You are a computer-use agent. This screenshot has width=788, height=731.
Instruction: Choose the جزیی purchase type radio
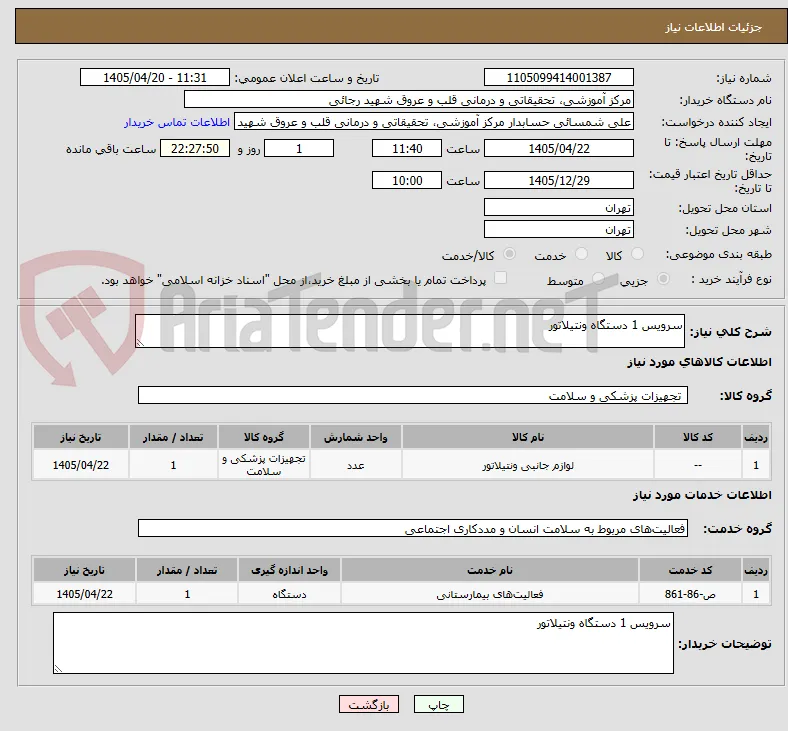(x=663, y=278)
